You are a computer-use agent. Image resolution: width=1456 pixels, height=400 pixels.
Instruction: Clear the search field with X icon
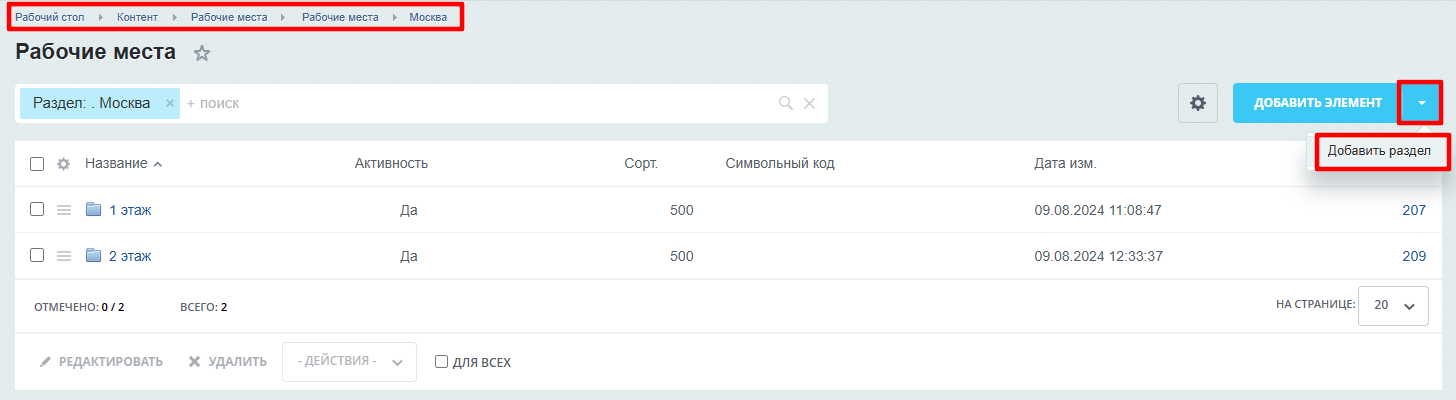click(x=810, y=103)
